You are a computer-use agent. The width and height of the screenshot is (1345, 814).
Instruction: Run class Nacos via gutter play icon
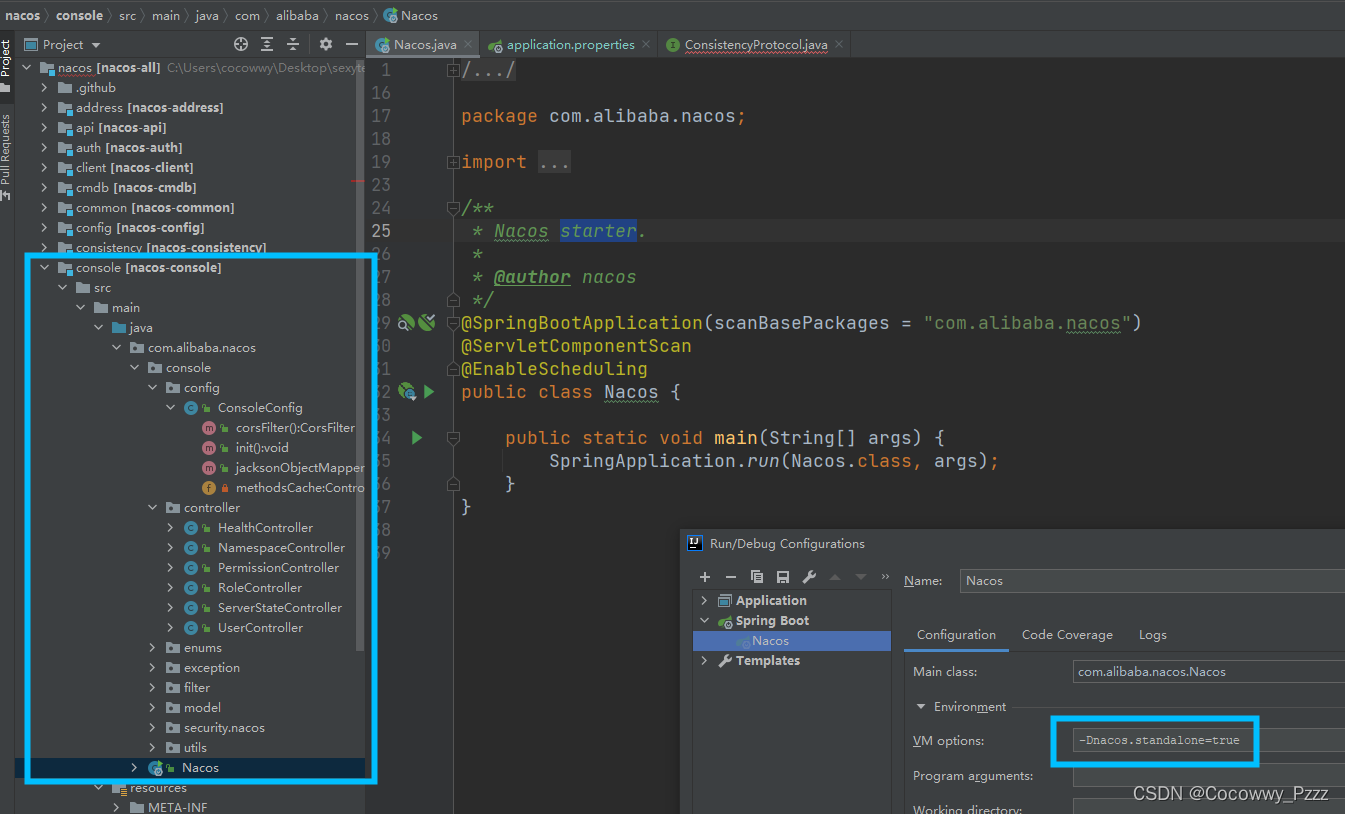click(429, 392)
